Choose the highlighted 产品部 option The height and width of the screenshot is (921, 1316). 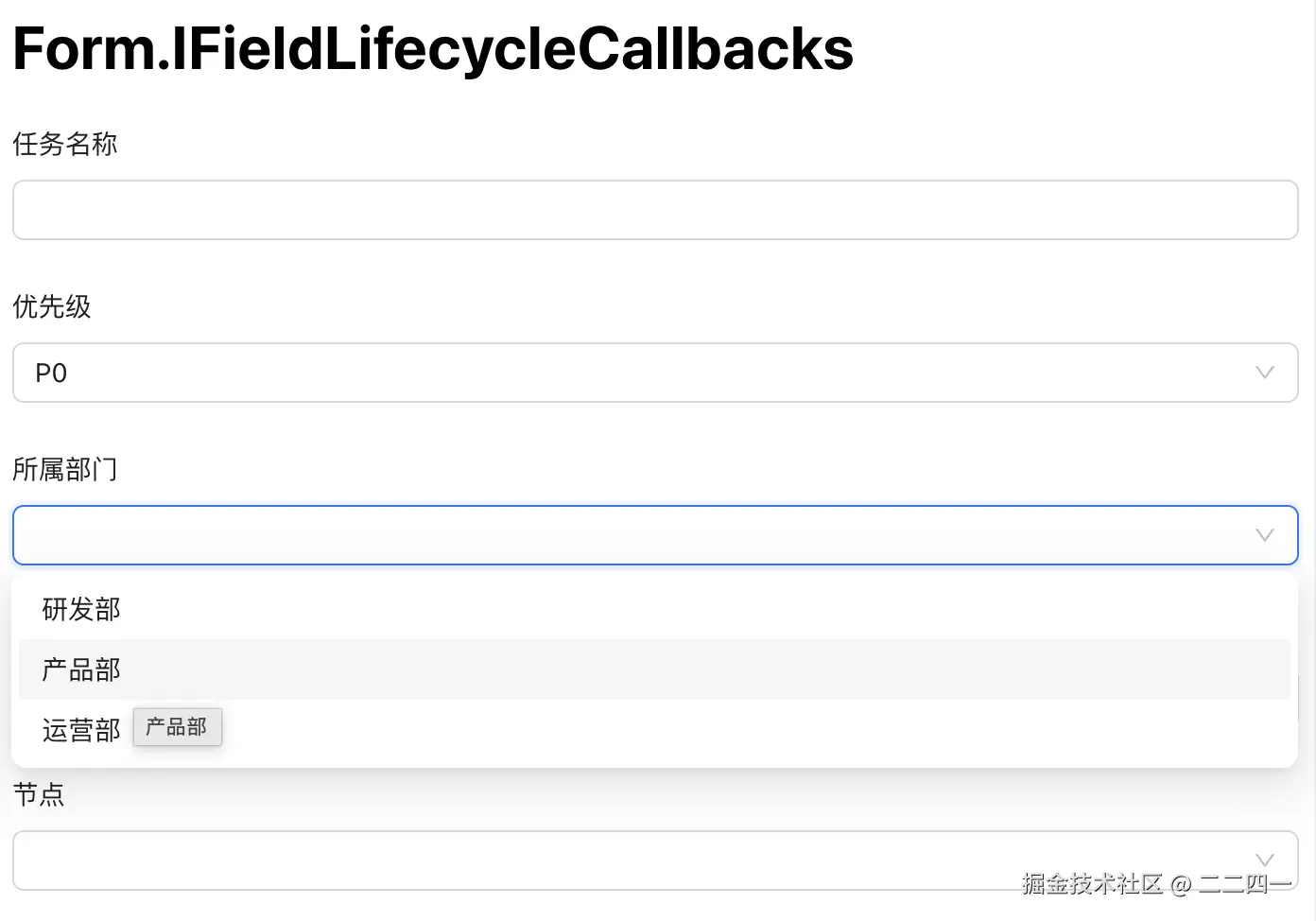(x=81, y=670)
